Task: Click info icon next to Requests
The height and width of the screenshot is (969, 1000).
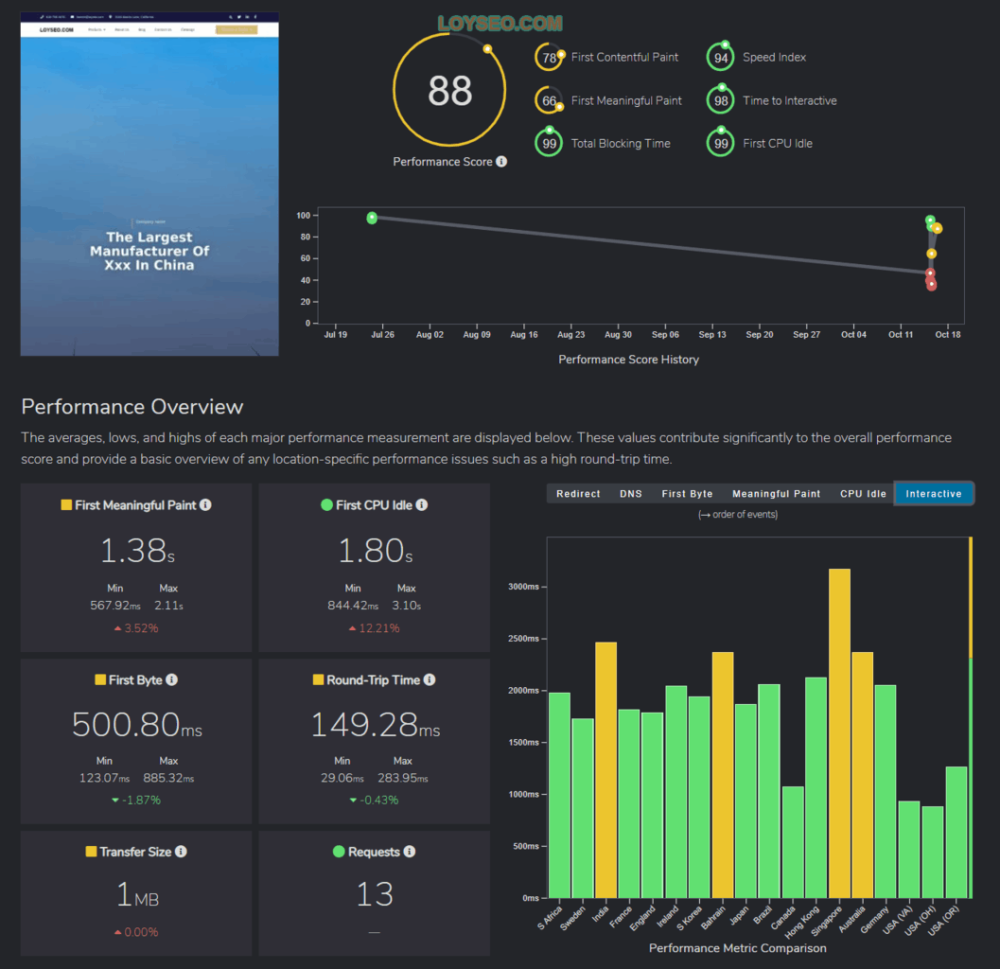Action: 409,851
